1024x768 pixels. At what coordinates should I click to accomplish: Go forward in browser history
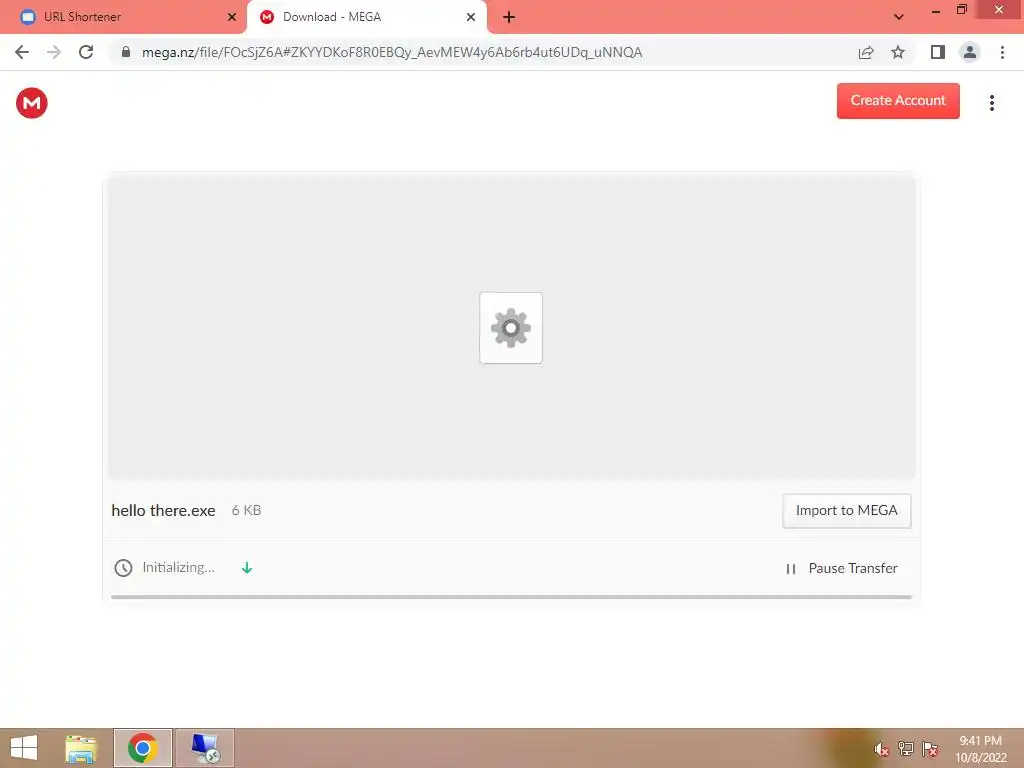point(54,52)
